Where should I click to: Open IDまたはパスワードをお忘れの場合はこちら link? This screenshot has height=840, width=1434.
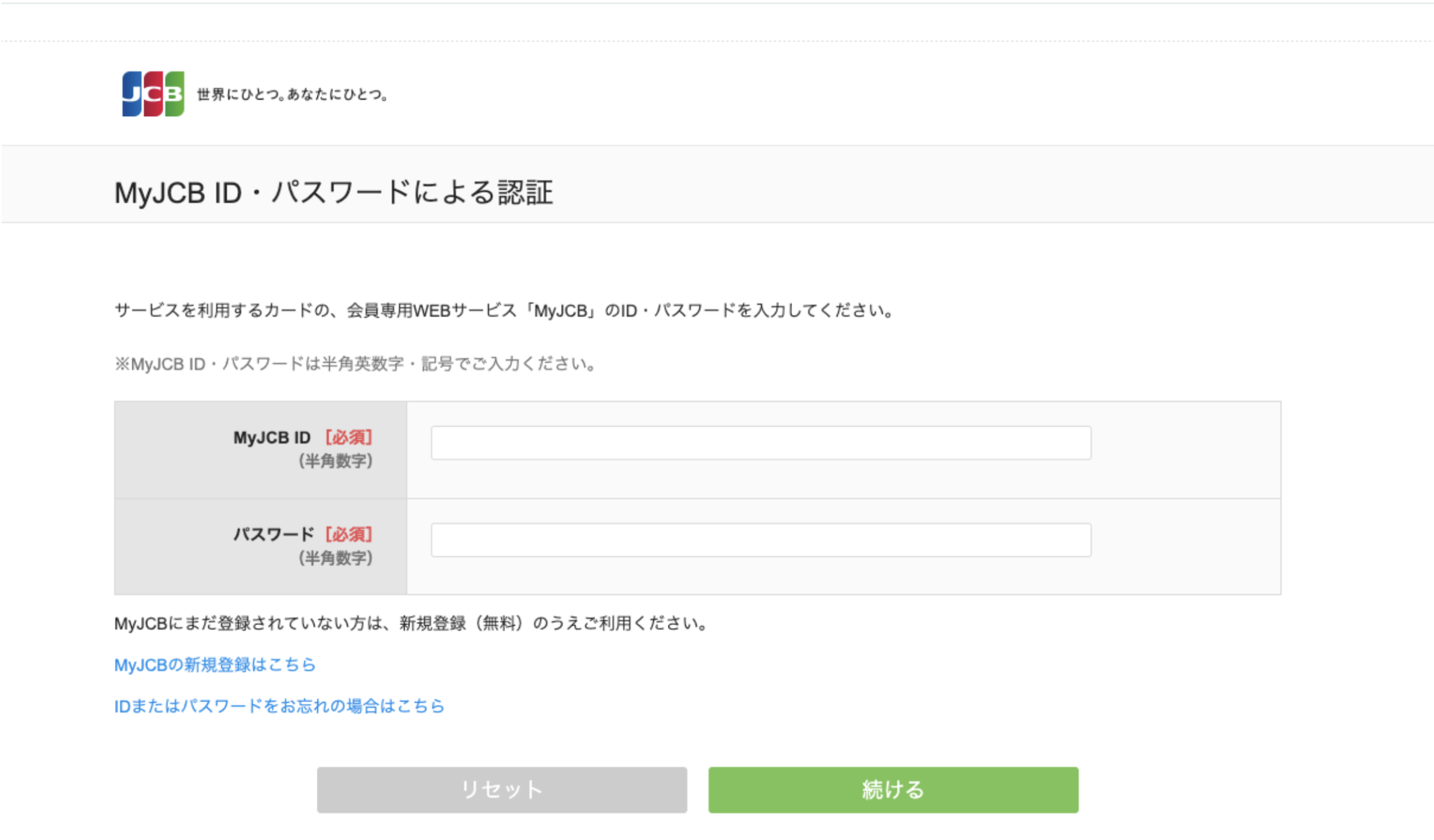pyautogui.click(x=279, y=706)
